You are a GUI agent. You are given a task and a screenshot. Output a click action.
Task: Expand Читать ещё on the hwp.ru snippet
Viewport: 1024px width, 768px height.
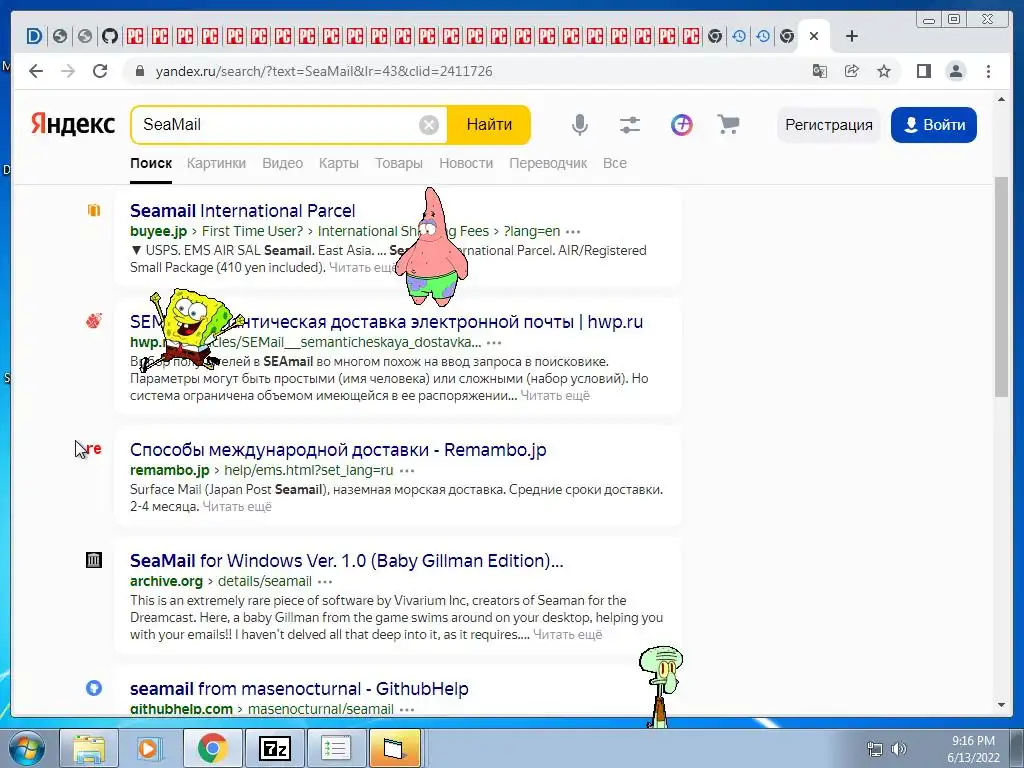[554, 396]
